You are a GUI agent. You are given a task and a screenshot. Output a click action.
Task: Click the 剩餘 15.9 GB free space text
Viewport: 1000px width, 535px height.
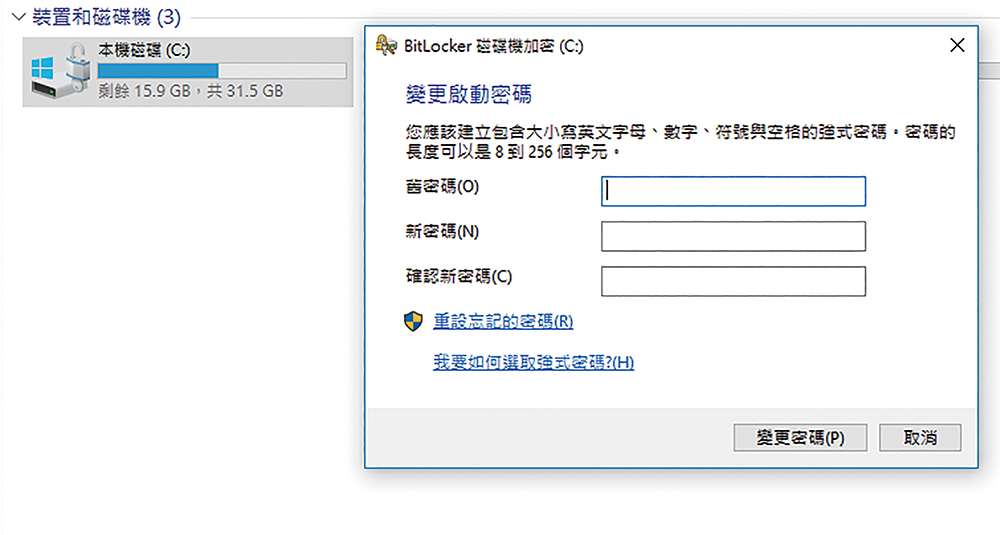coord(144,91)
